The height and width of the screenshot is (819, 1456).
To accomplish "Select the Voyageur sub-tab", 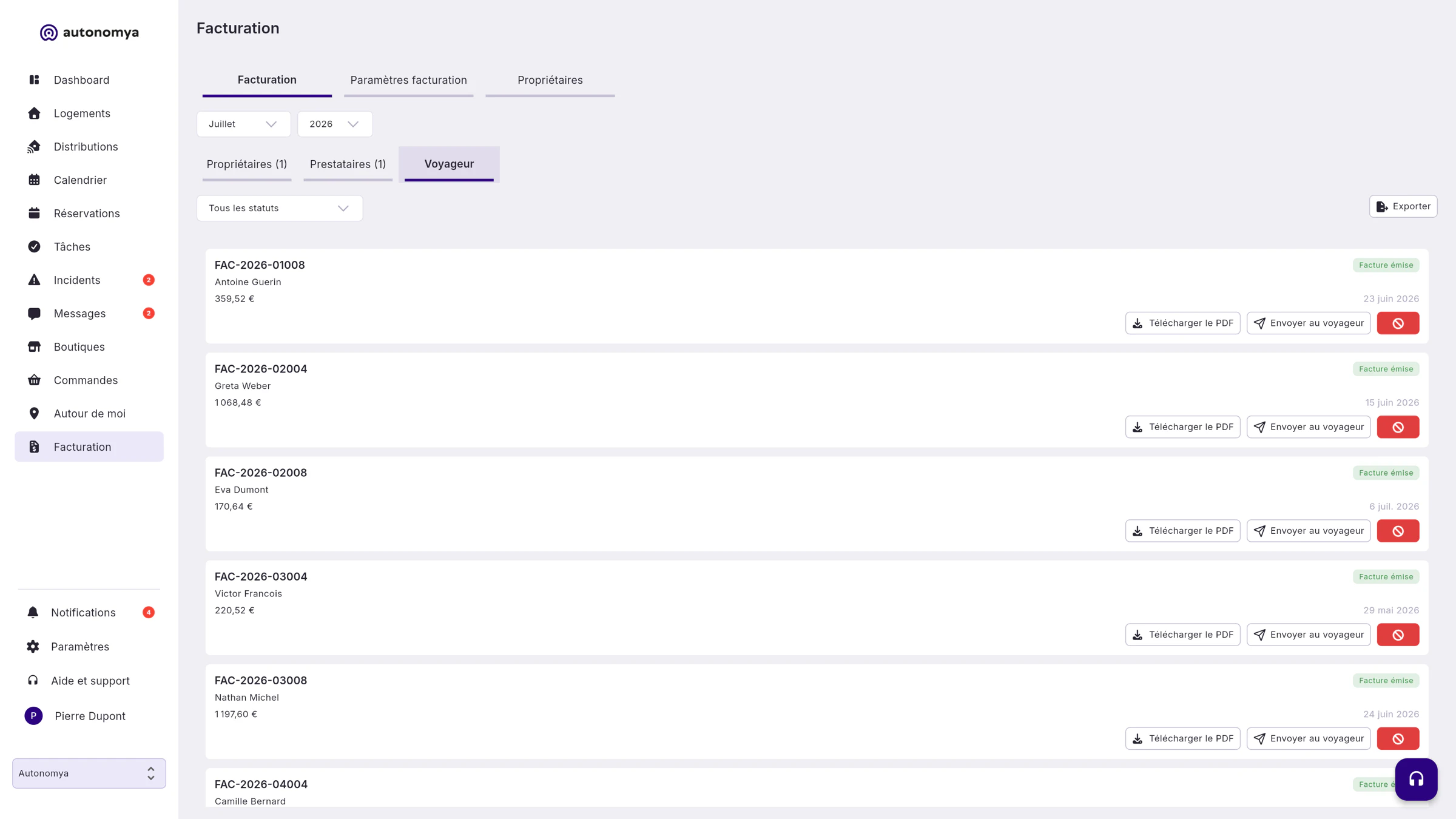I will (449, 164).
